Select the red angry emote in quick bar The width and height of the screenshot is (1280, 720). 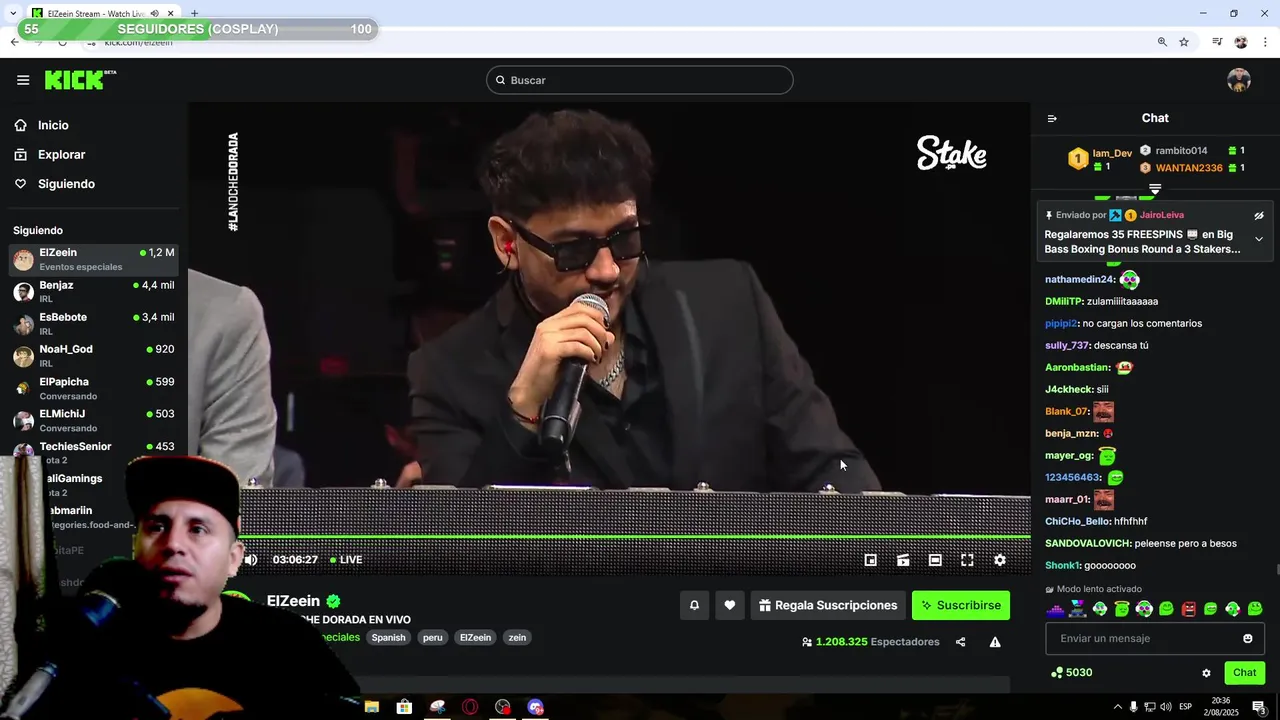pyautogui.click(x=1189, y=608)
